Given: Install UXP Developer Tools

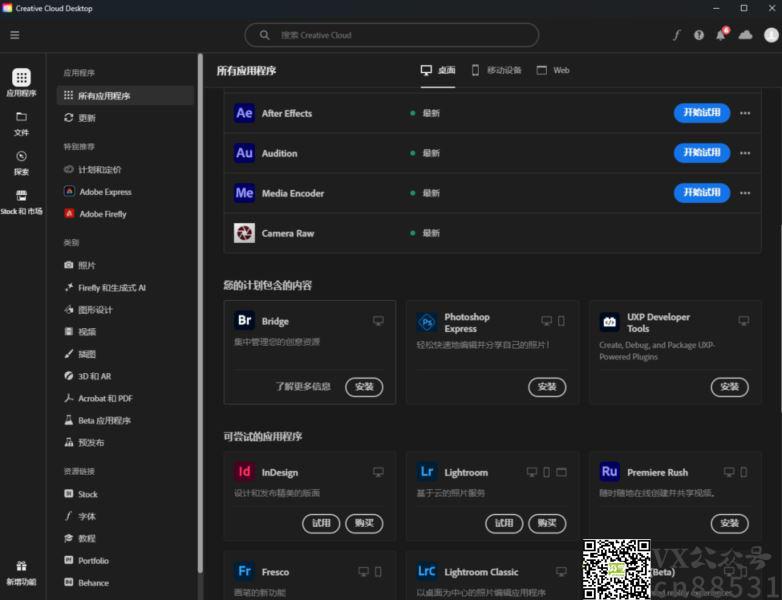Looking at the screenshot, I should 730,387.
